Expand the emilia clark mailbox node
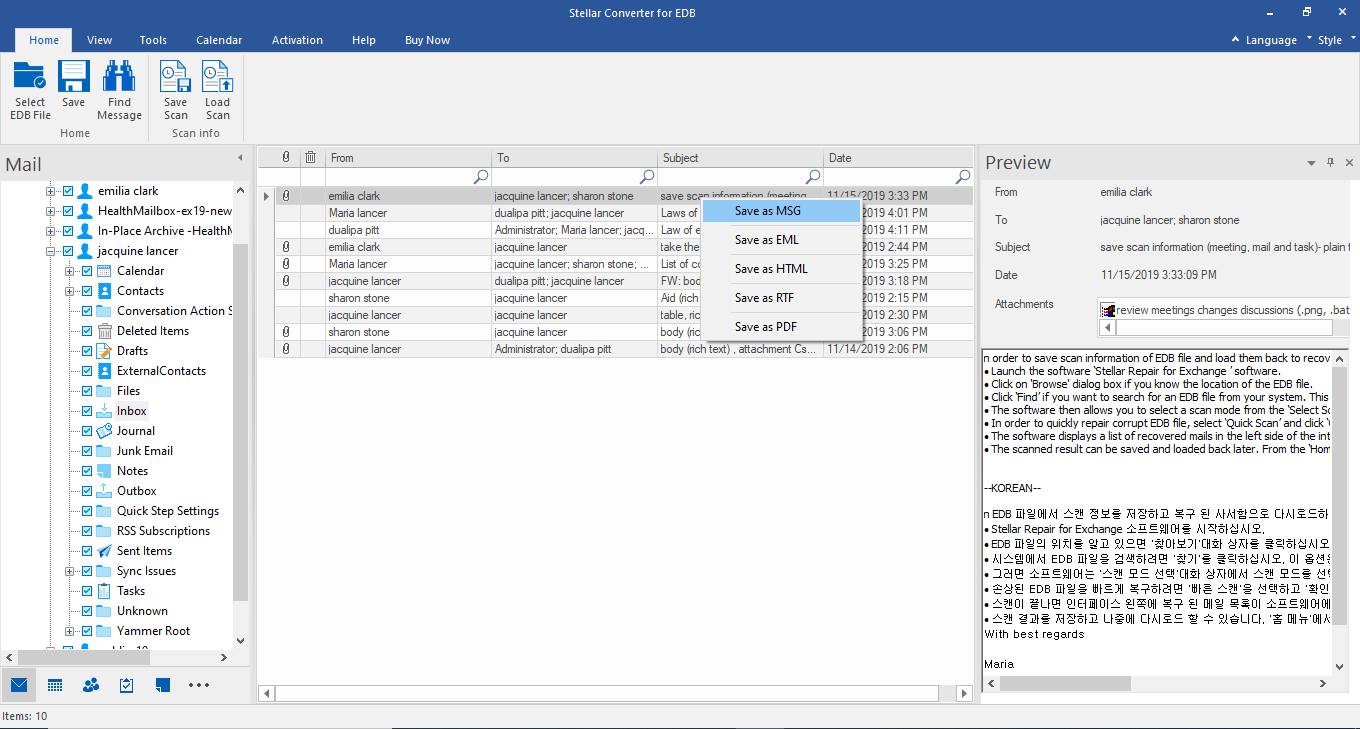This screenshot has height=729, width=1360. pos(50,191)
